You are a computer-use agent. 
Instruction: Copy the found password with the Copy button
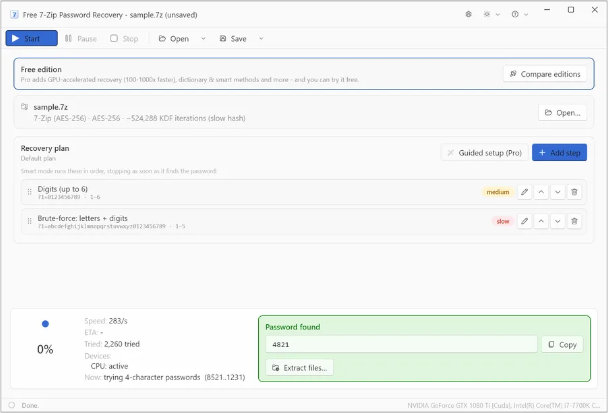pyautogui.click(x=562, y=344)
